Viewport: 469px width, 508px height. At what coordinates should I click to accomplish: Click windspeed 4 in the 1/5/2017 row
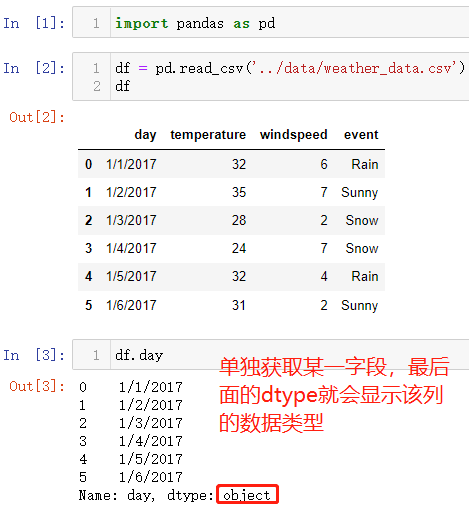pos(324,276)
